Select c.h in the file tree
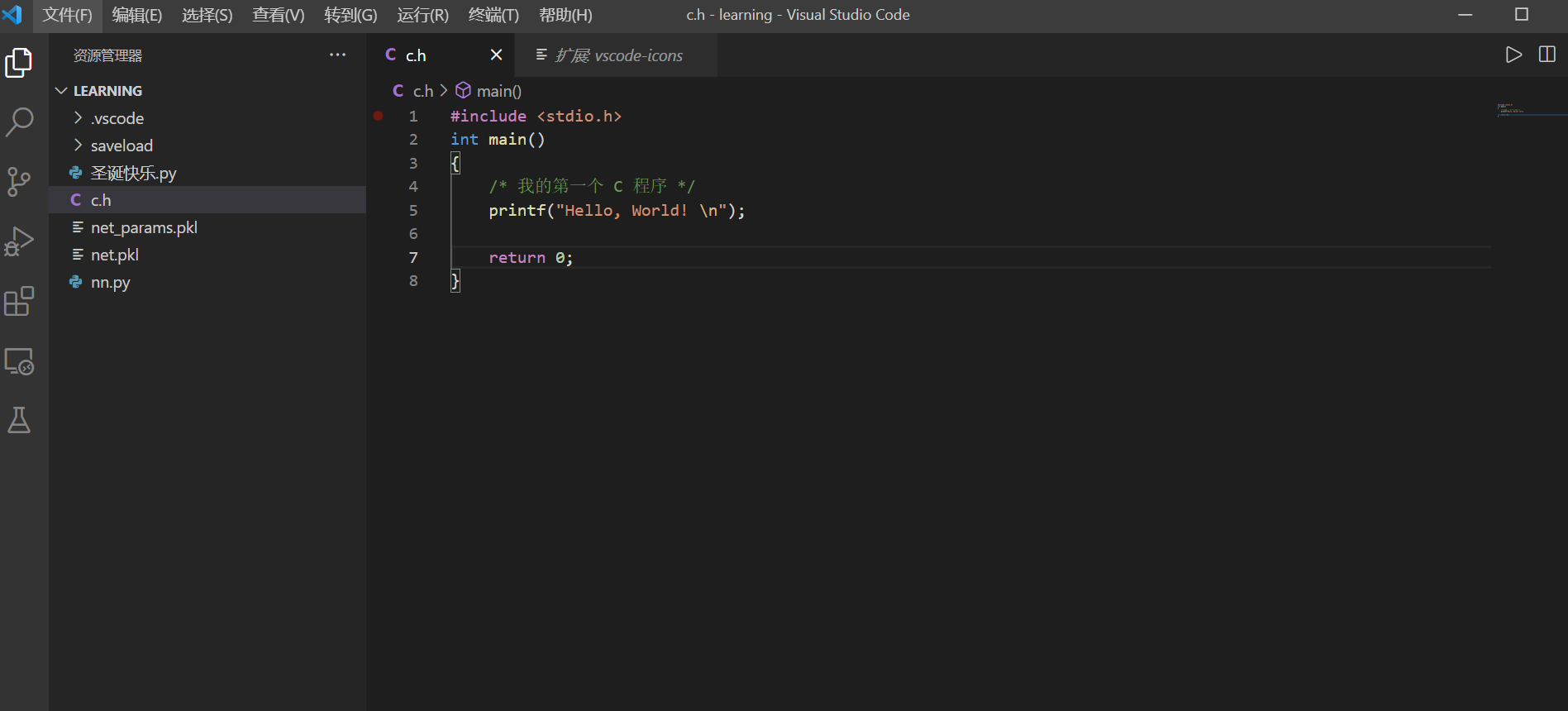The height and width of the screenshot is (711, 1568). [x=207, y=200]
